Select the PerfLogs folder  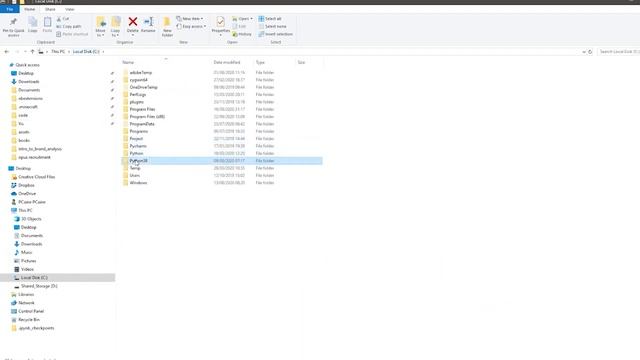[138, 95]
